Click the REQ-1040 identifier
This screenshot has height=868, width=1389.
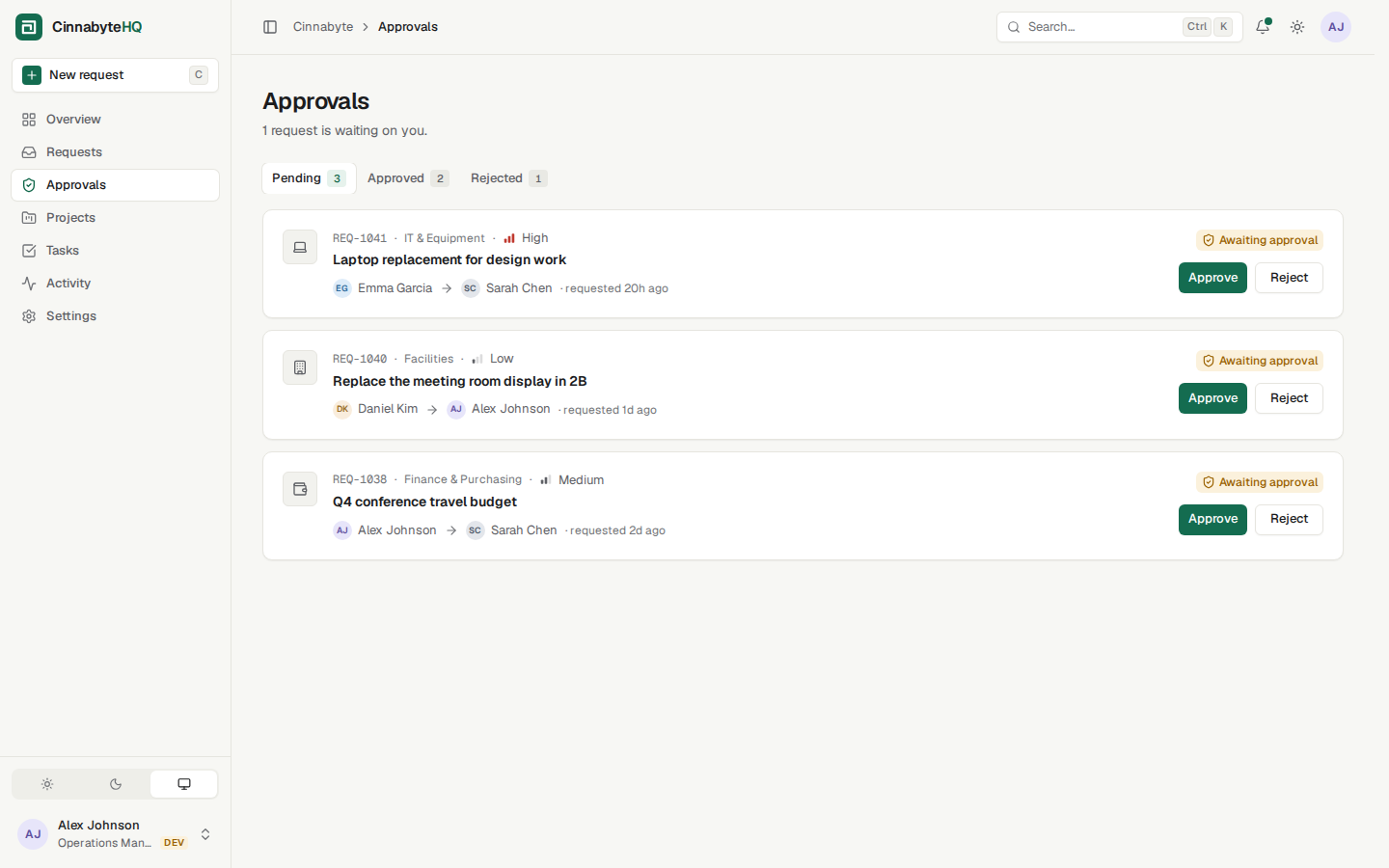tap(360, 359)
